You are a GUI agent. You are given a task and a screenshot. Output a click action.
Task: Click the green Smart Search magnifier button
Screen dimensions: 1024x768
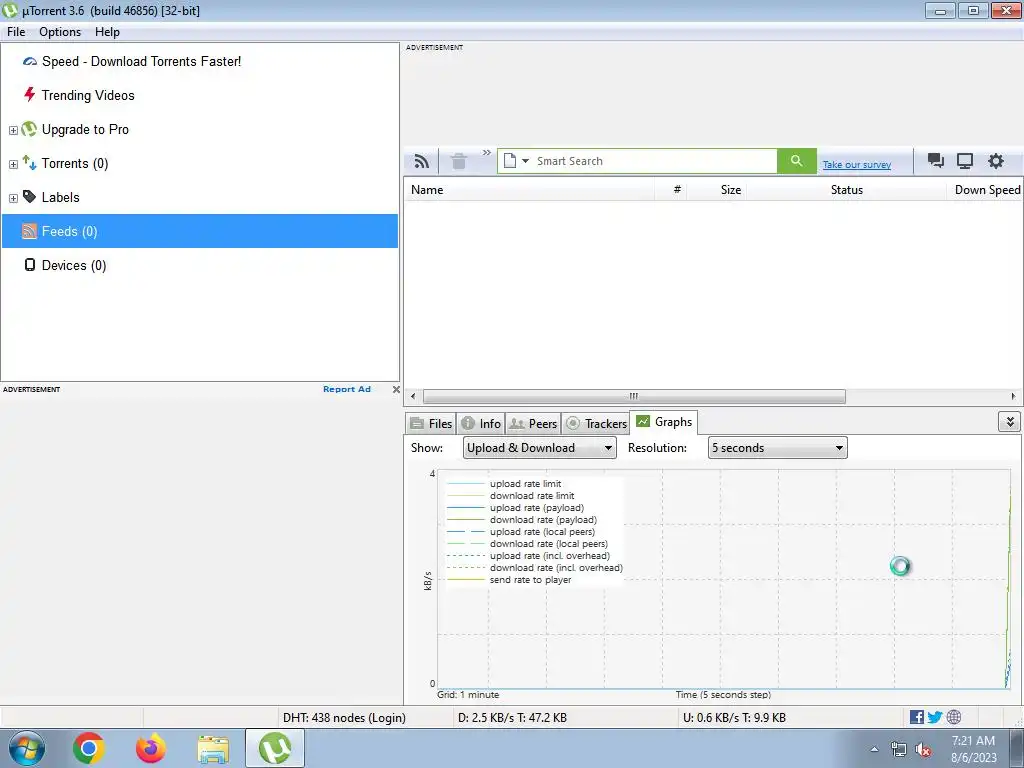coord(796,161)
